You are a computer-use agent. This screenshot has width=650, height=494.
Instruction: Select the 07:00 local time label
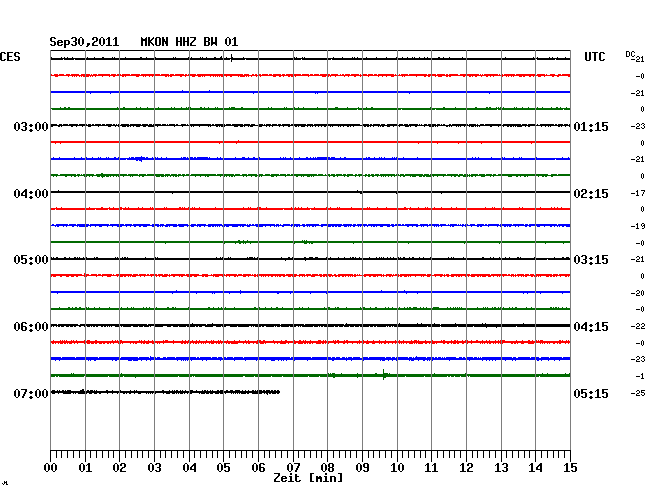[x=31, y=393]
